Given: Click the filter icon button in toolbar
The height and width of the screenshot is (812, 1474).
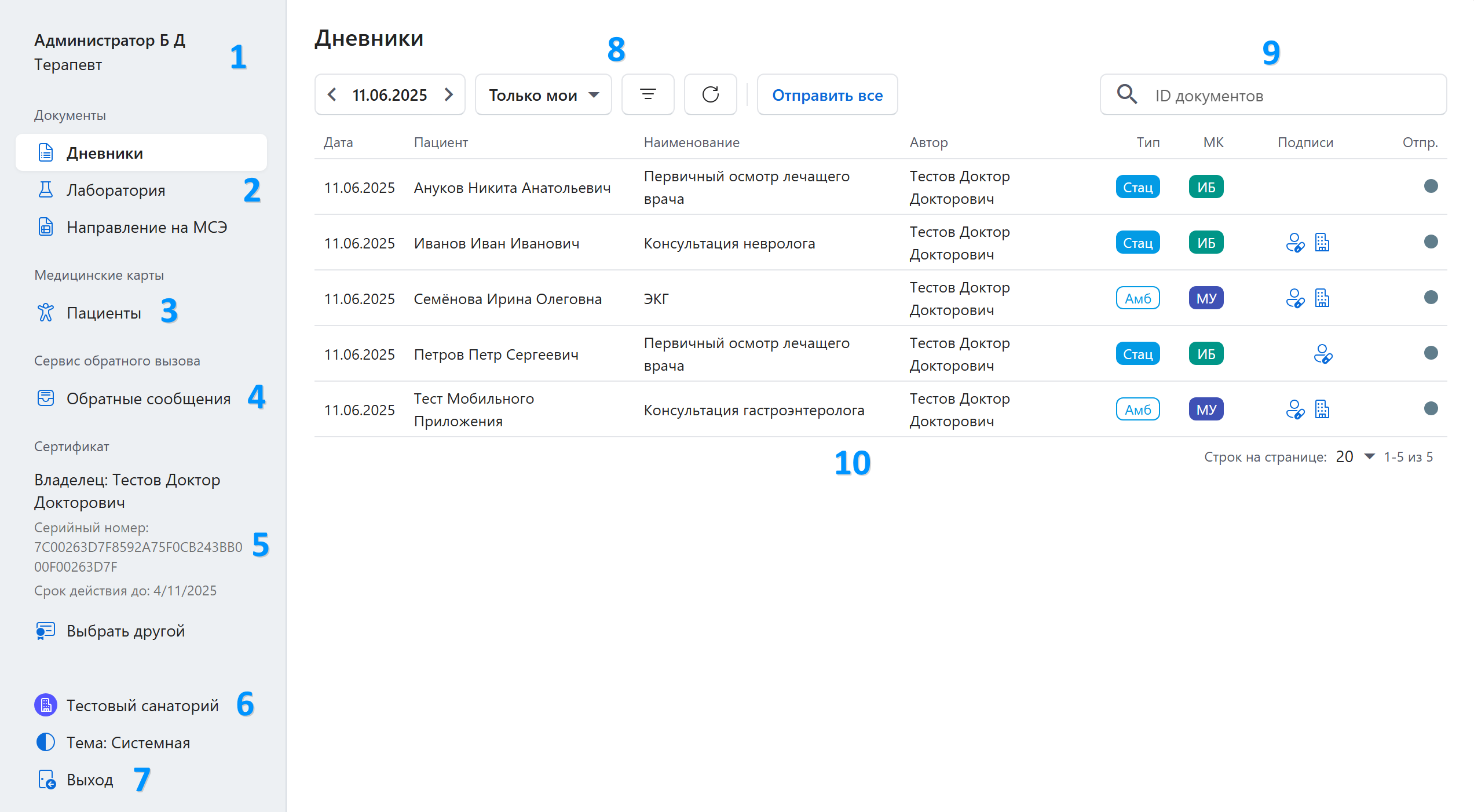Looking at the screenshot, I should coord(648,94).
